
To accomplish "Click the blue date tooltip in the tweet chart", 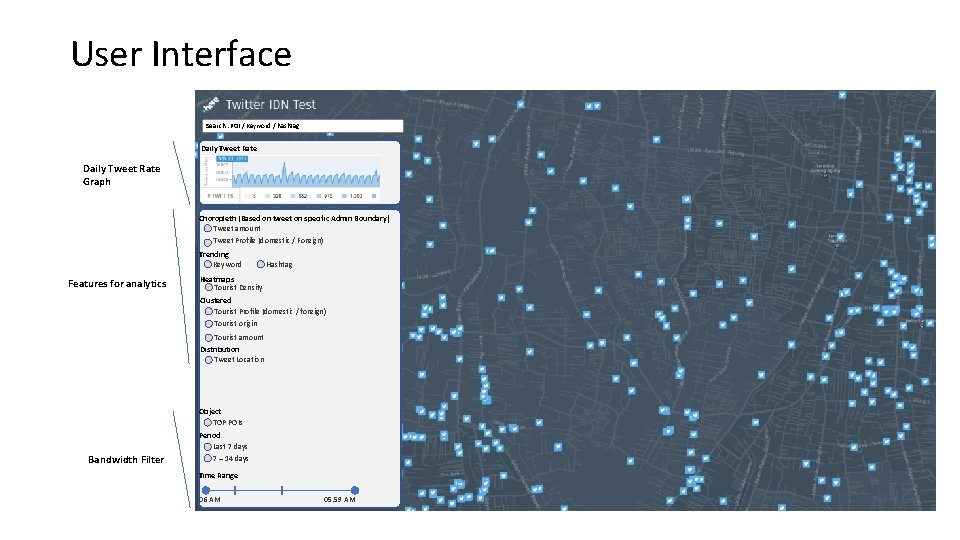I will pyautogui.click(x=232, y=159).
